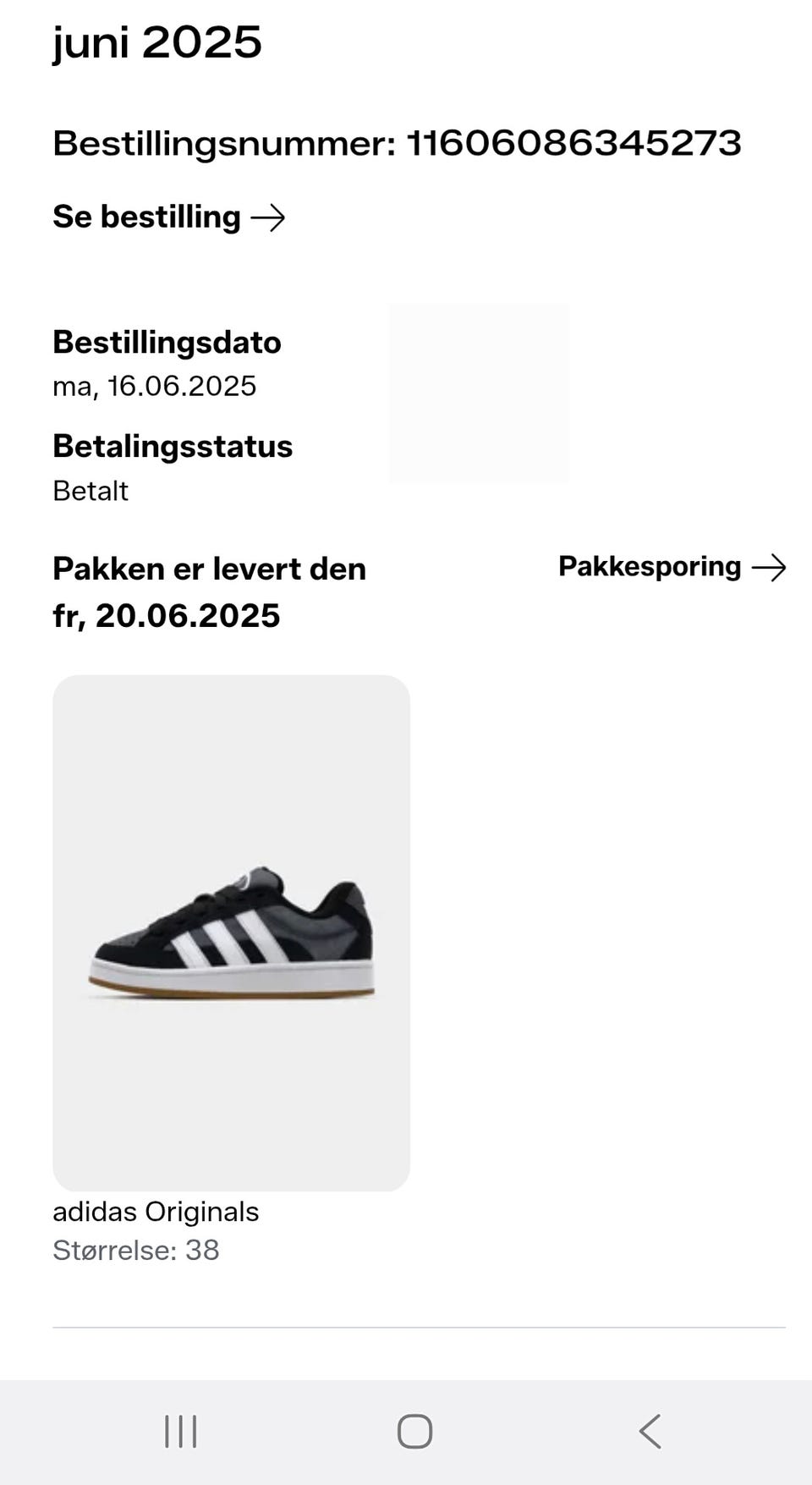Select order number 11606086345273
Viewport: 812px width, 1485px height.
[x=573, y=143]
